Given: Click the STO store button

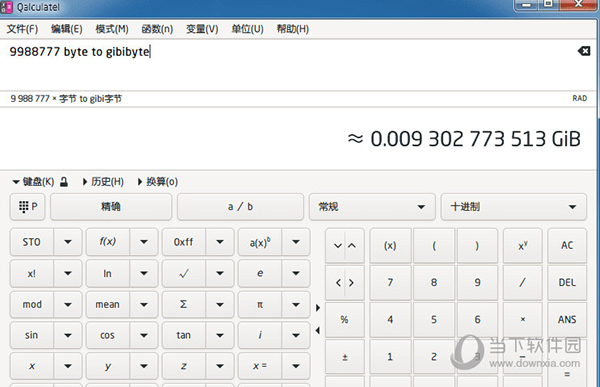Looking at the screenshot, I should pos(32,242).
